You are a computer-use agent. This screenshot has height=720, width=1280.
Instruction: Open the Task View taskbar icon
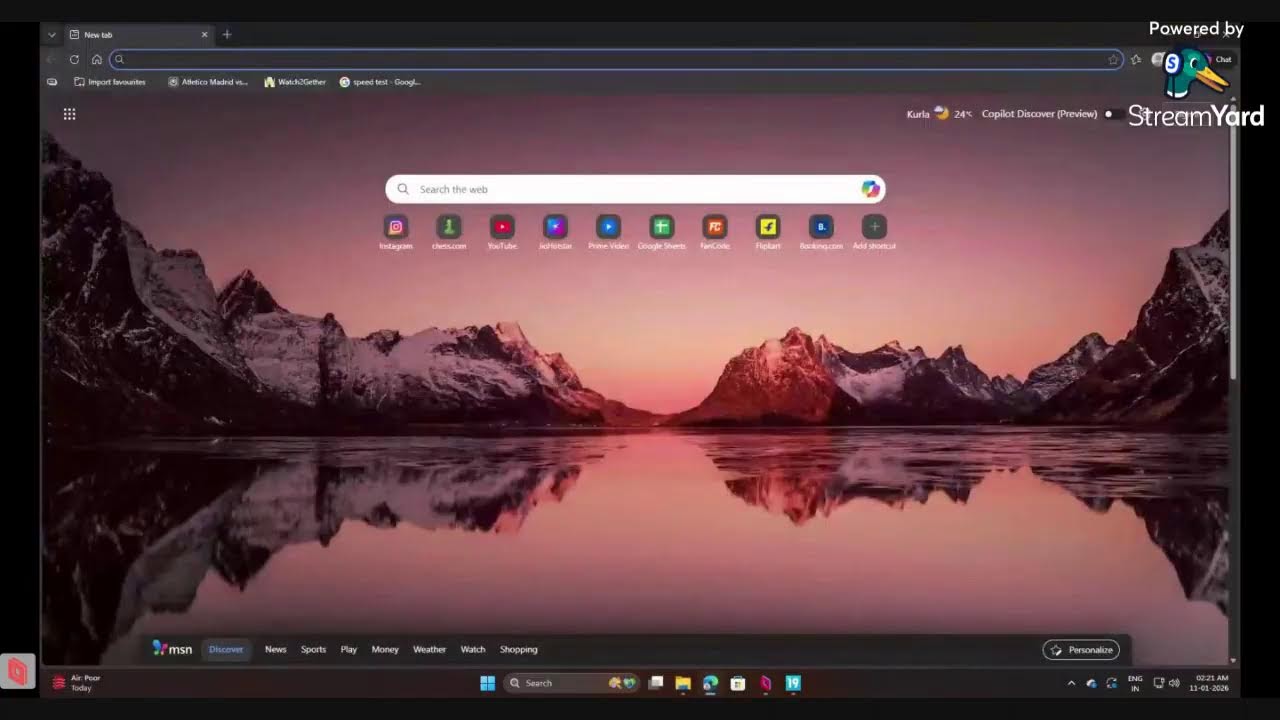[656, 683]
